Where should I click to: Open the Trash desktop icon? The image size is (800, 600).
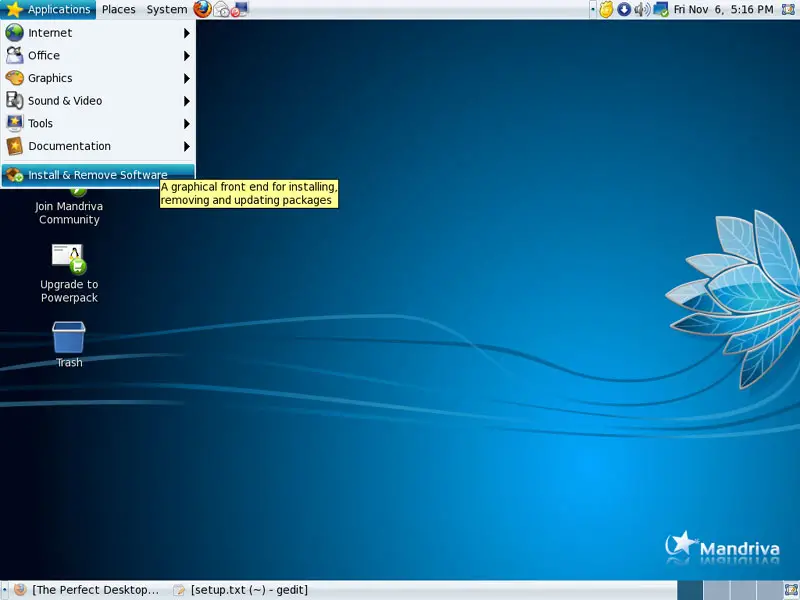pos(69,337)
